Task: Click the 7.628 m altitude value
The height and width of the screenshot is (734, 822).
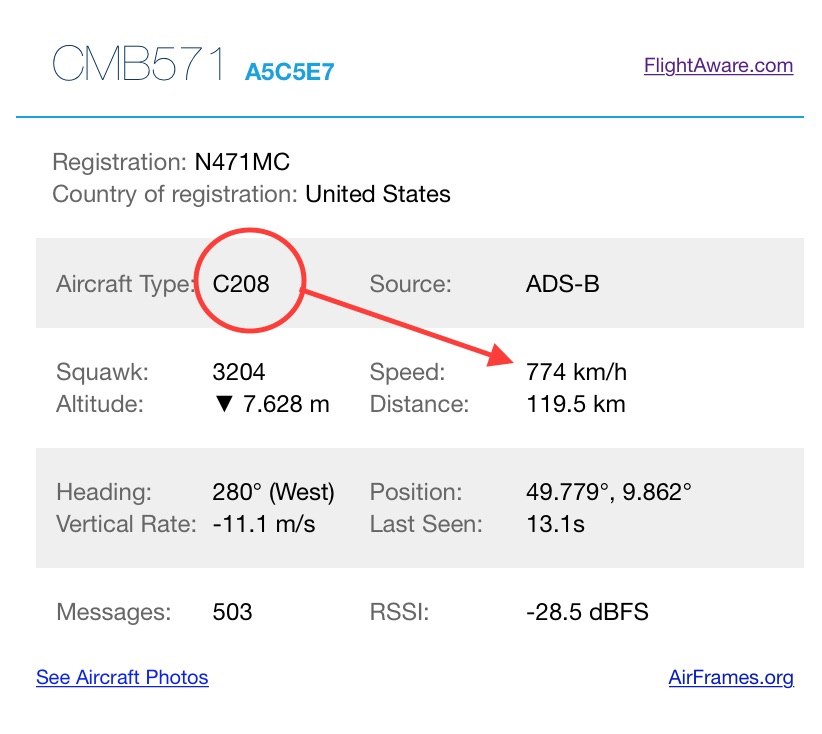Action: 287,405
